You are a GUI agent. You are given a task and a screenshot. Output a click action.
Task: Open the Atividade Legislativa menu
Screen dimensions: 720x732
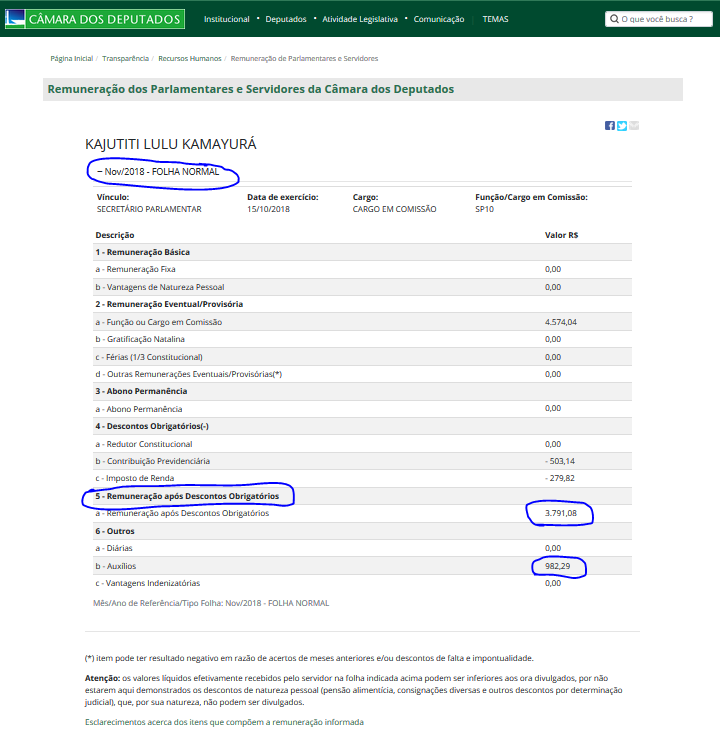(359, 19)
